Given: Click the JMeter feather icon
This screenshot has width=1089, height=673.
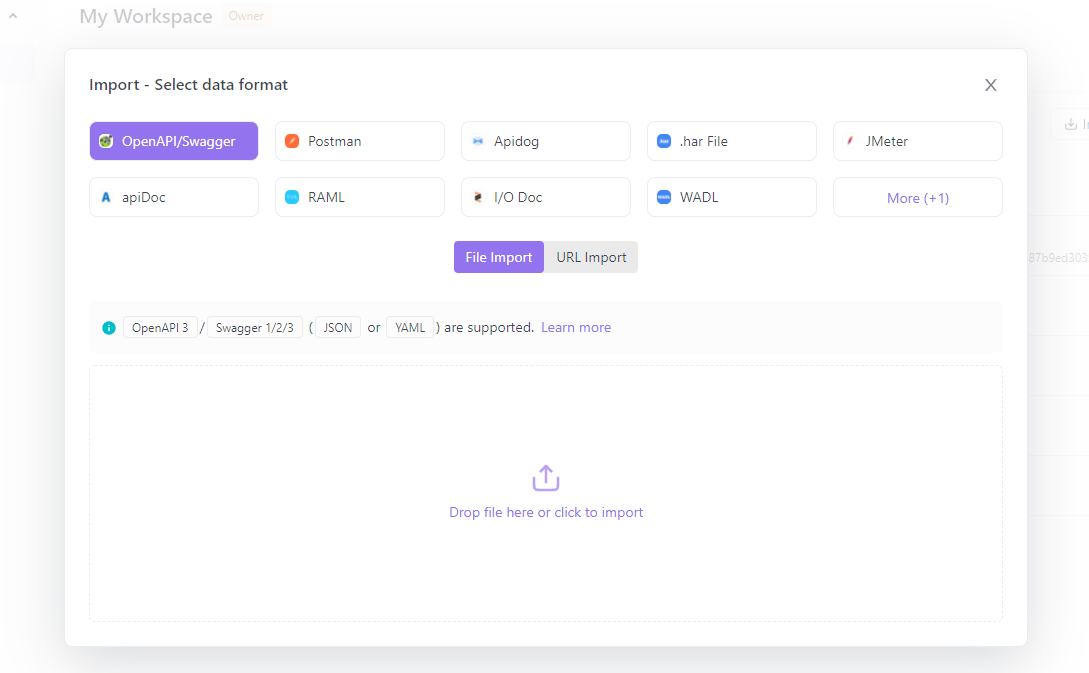Looking at the screenshot, I should [849, 141].
